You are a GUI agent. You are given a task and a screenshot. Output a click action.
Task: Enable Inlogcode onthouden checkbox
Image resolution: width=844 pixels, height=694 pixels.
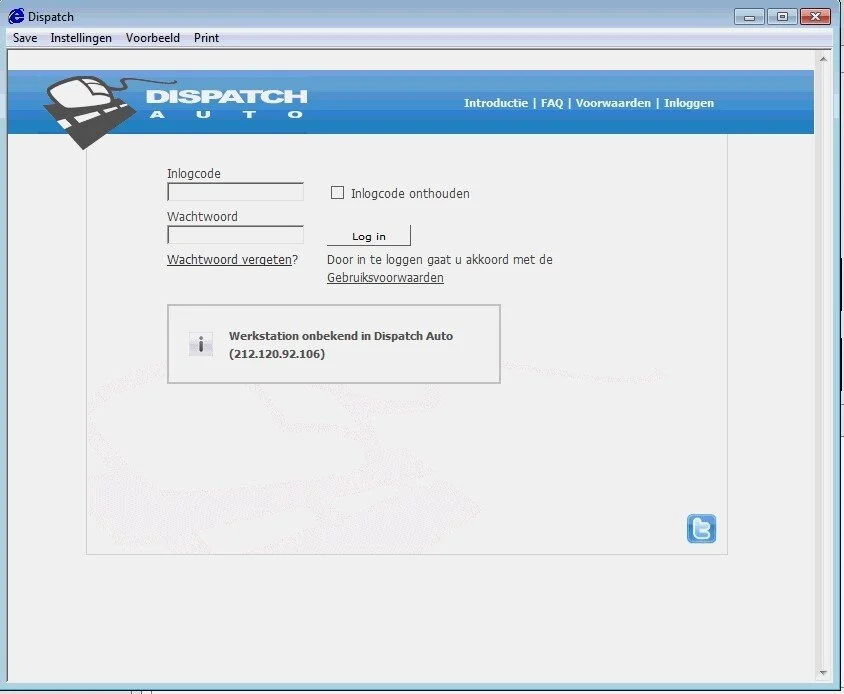(x=337, y=193)
